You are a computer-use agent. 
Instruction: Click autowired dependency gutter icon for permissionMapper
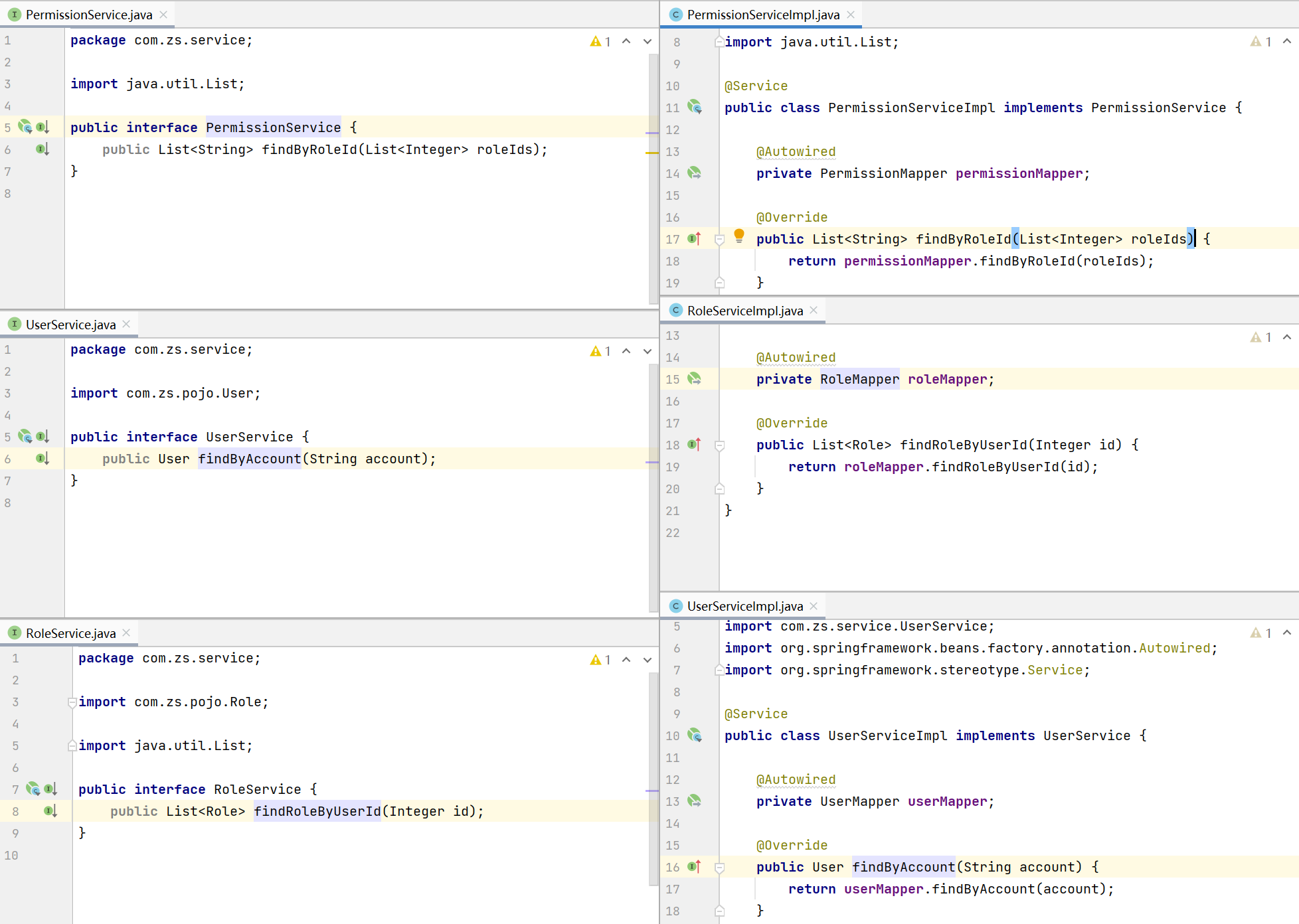pos(695,173)
